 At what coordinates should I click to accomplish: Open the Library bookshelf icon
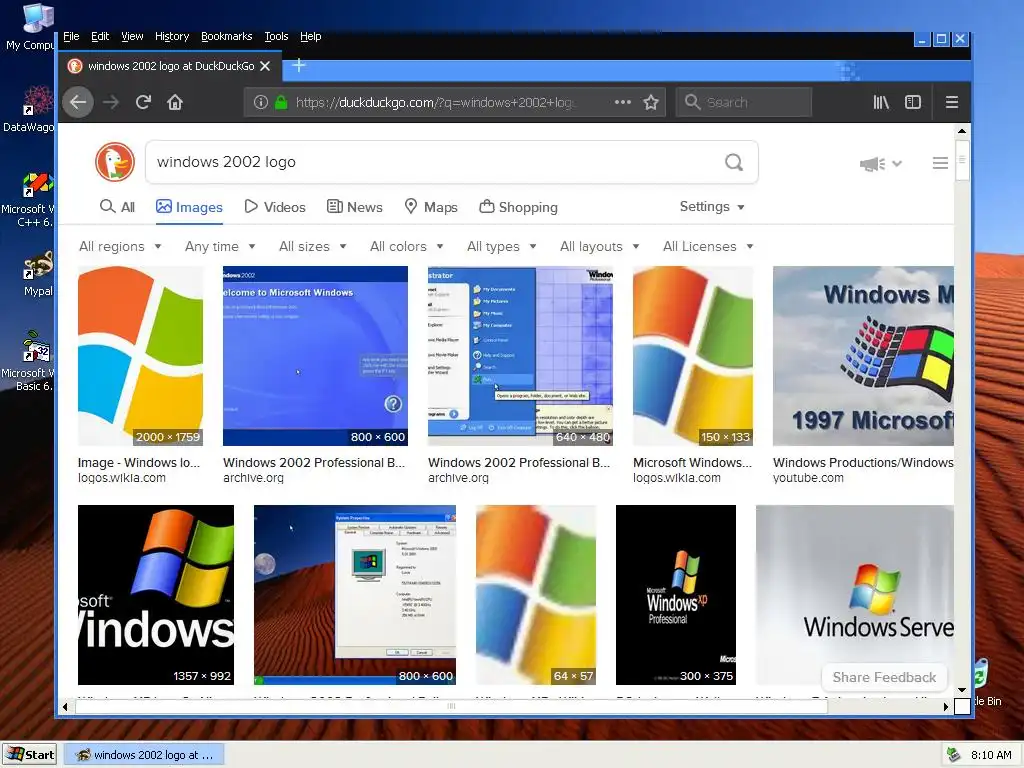(881, 103)
